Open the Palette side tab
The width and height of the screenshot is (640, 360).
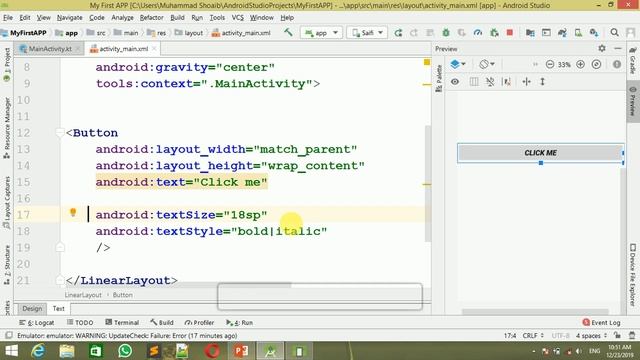pyautogui.click(x=439, y=78)
